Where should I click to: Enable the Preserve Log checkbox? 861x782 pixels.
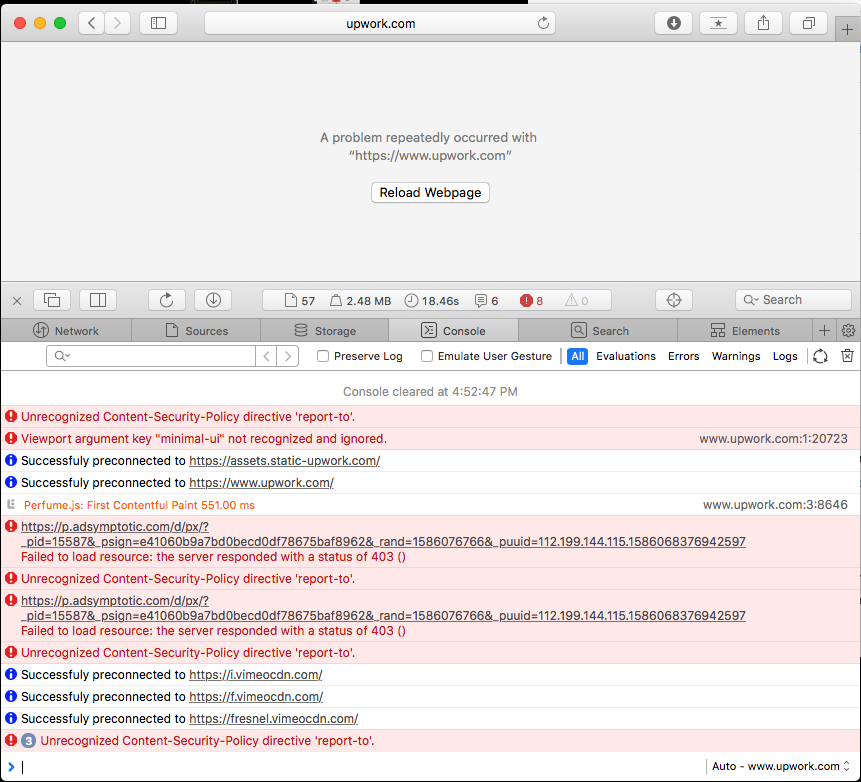323,356
